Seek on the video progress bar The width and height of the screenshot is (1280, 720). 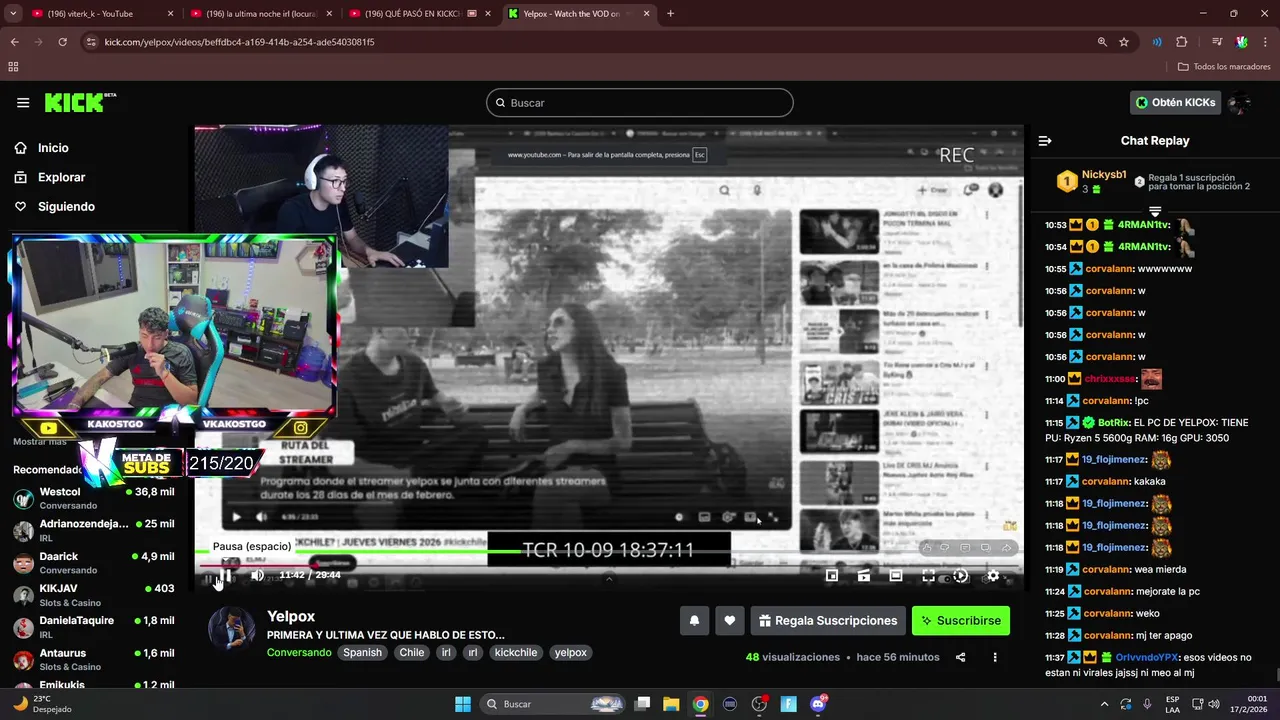click(609, 564)
